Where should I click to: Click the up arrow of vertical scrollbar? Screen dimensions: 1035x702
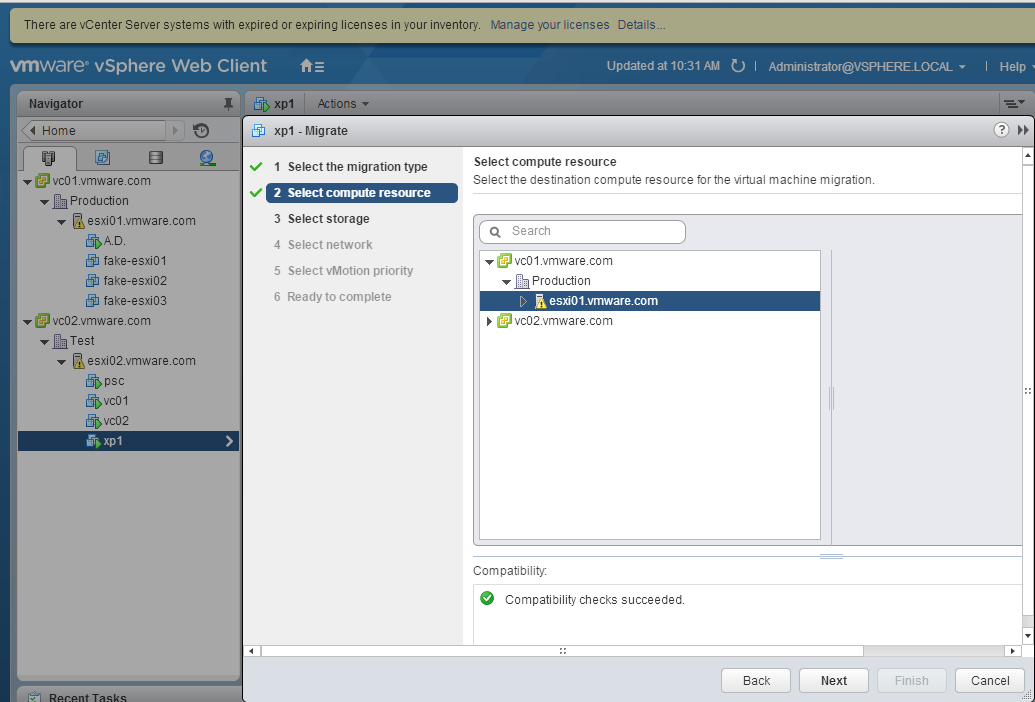pyautogui.click(x=1028, y=158)
